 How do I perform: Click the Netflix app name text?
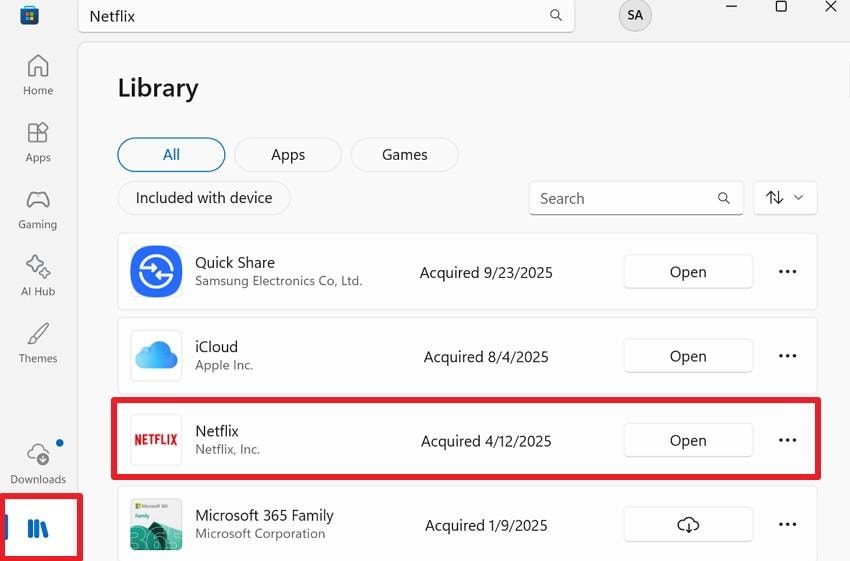coord(217,431)
